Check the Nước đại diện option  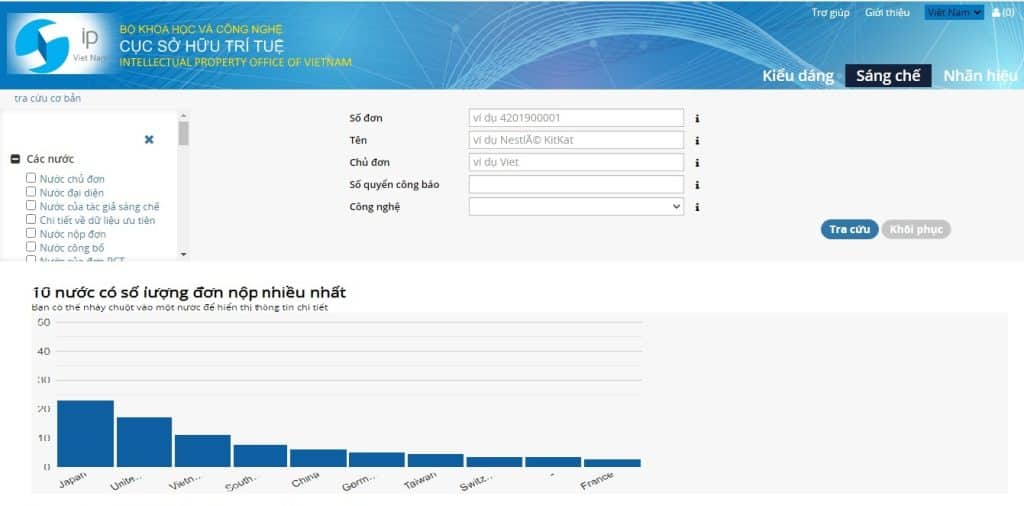[31, 192]
